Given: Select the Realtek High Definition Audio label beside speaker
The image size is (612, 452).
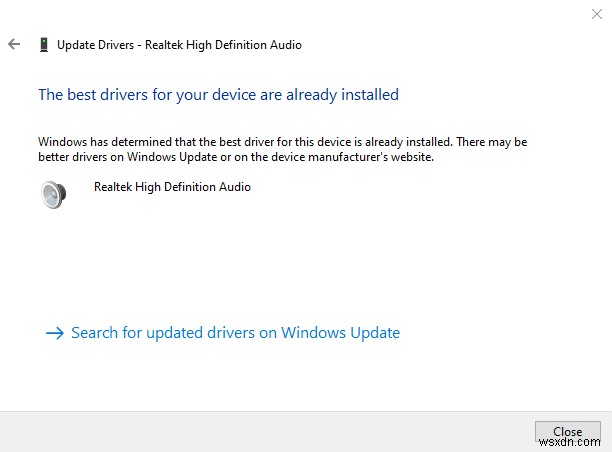Looking at the screenshot, I should pos(172,187).
